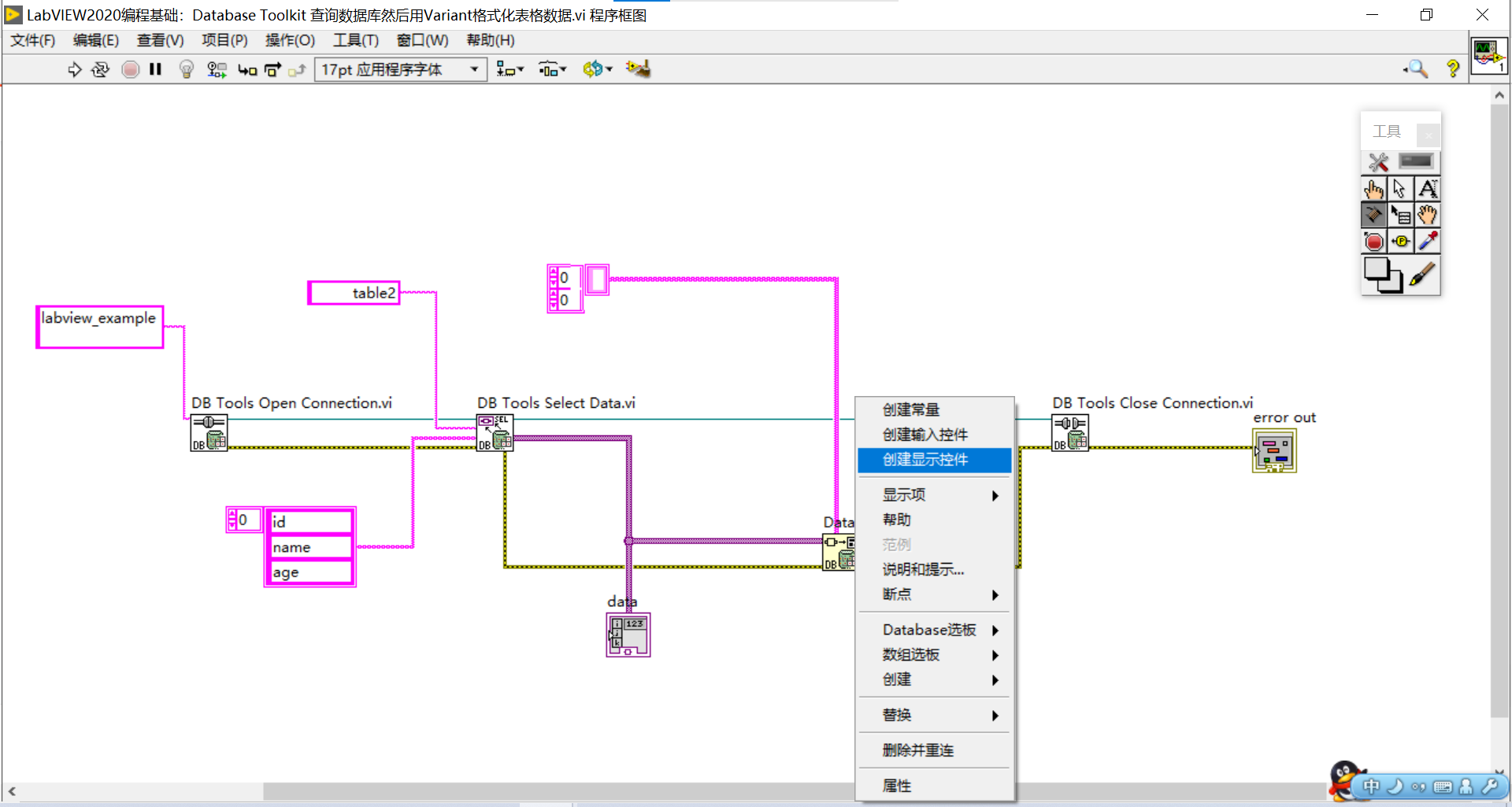The width and height of the screenshot is (1512, 807).
Task: Toggle Pause execution
Action: [x=155, y=69]
